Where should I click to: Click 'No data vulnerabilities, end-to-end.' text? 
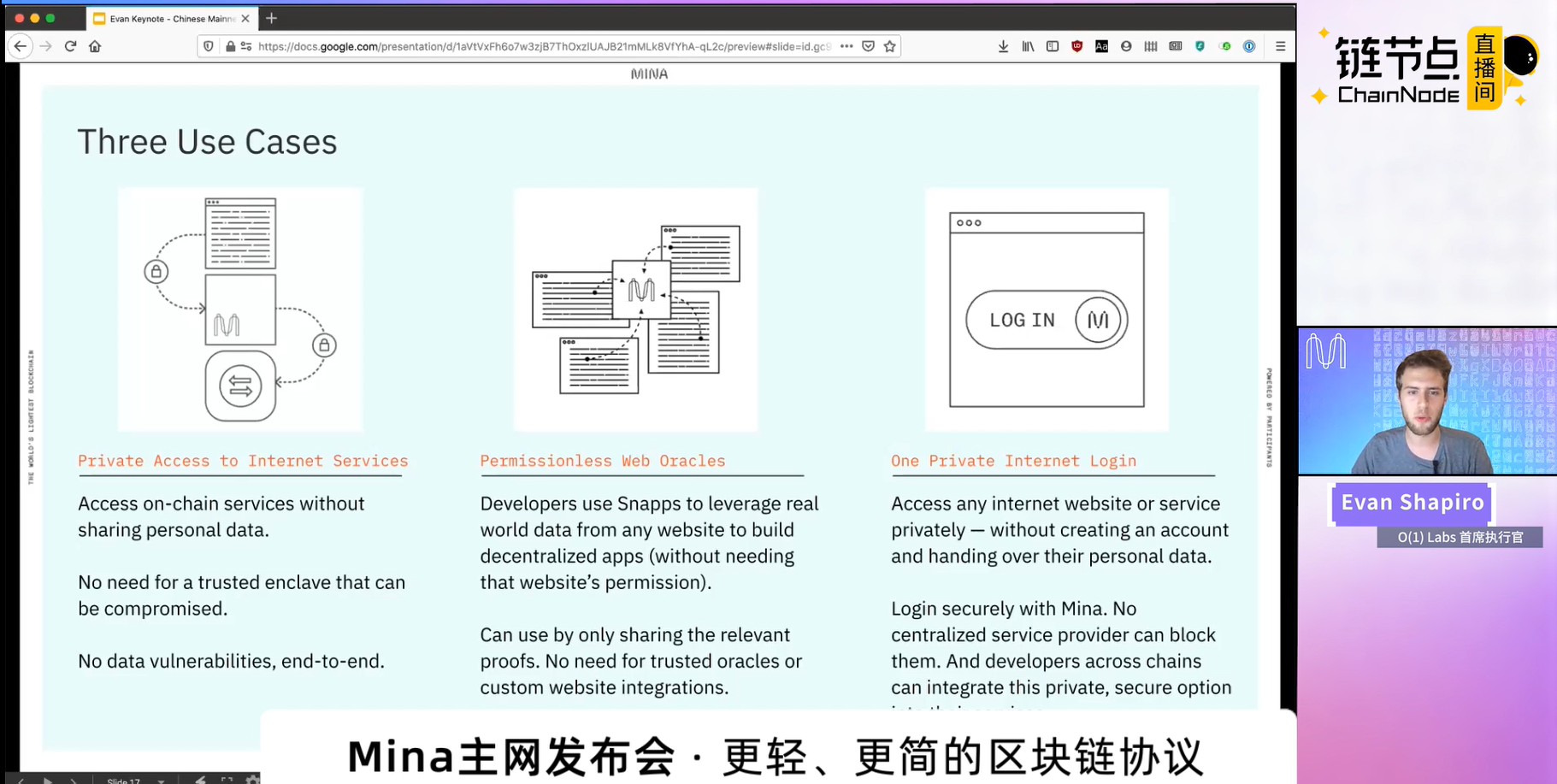231,661
